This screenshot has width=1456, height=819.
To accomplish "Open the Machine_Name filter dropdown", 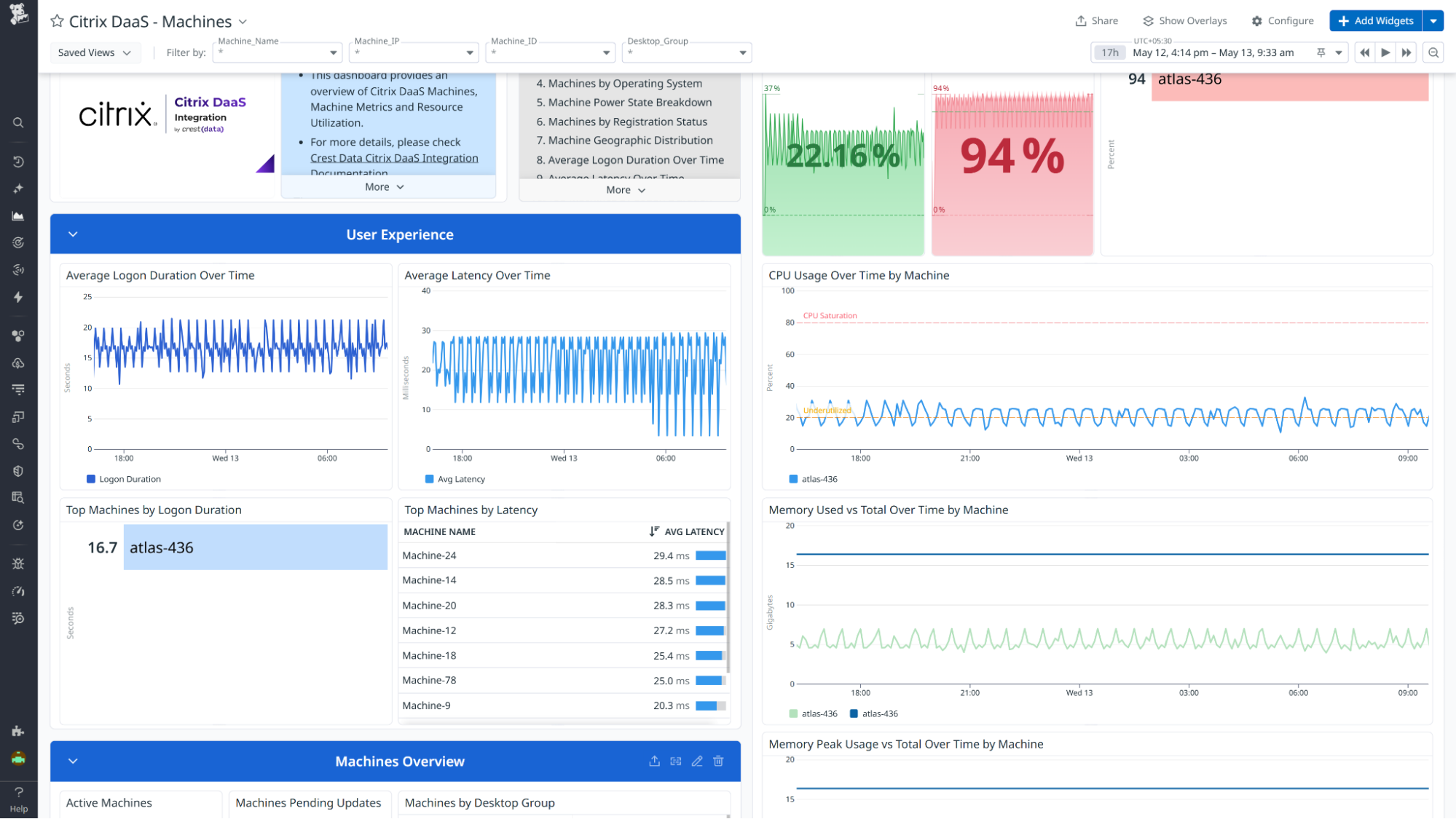I will point(277,52).
